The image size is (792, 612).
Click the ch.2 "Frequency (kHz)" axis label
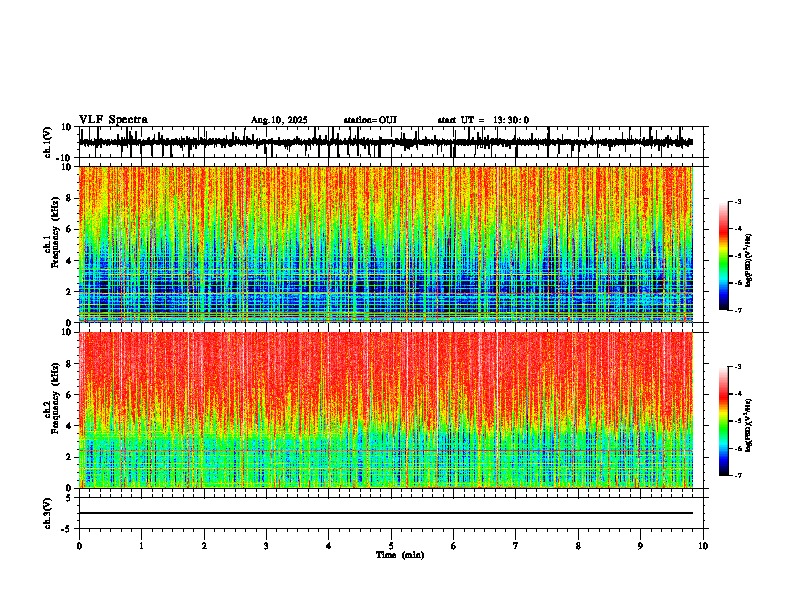pos(56,398)
